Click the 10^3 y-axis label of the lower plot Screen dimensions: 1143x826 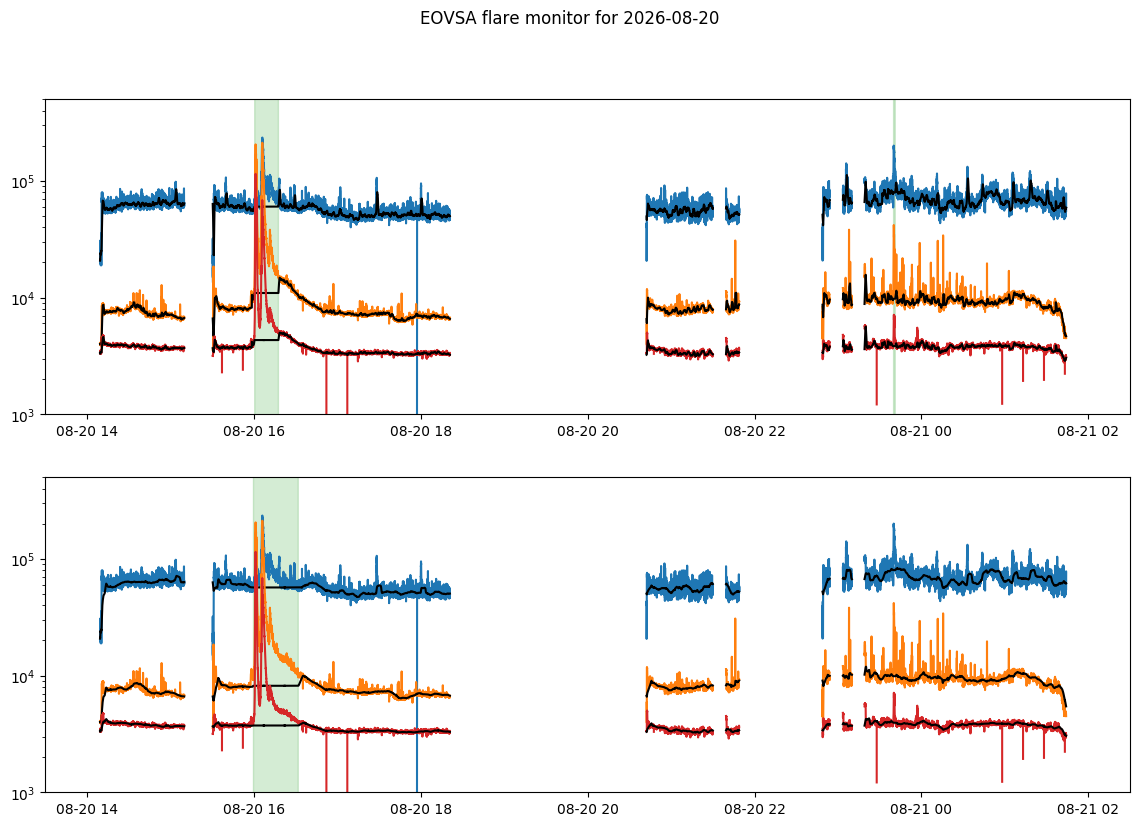click(x=25, y=792)
